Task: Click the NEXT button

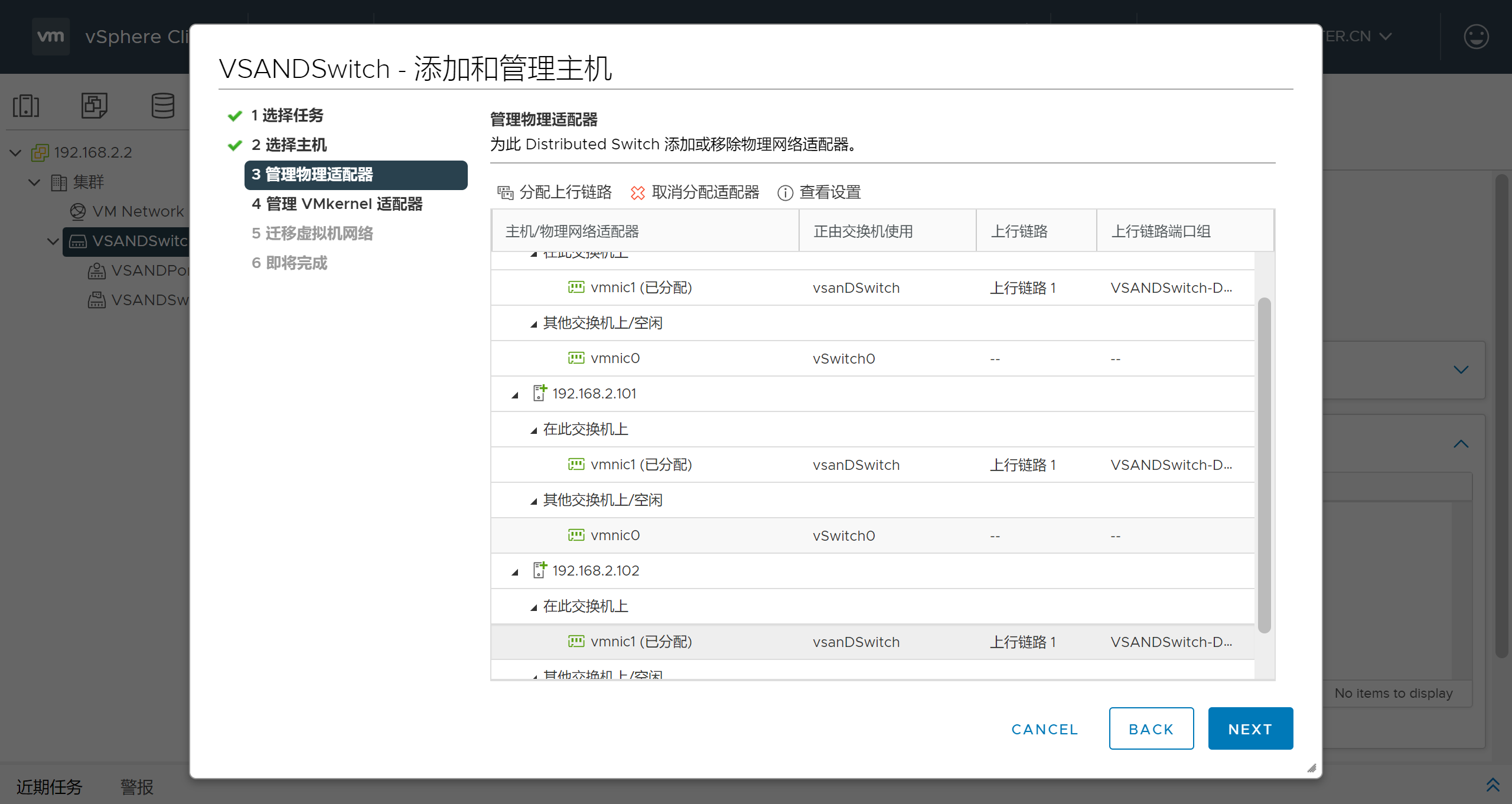Action: tap(1250, 728)
